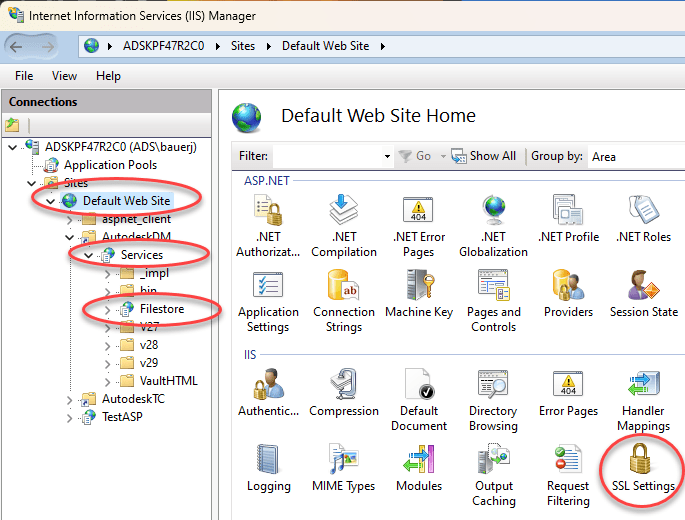Screen dimensions: 685x520
Task: Open Authentication feature icon
Action: [268, 392]
